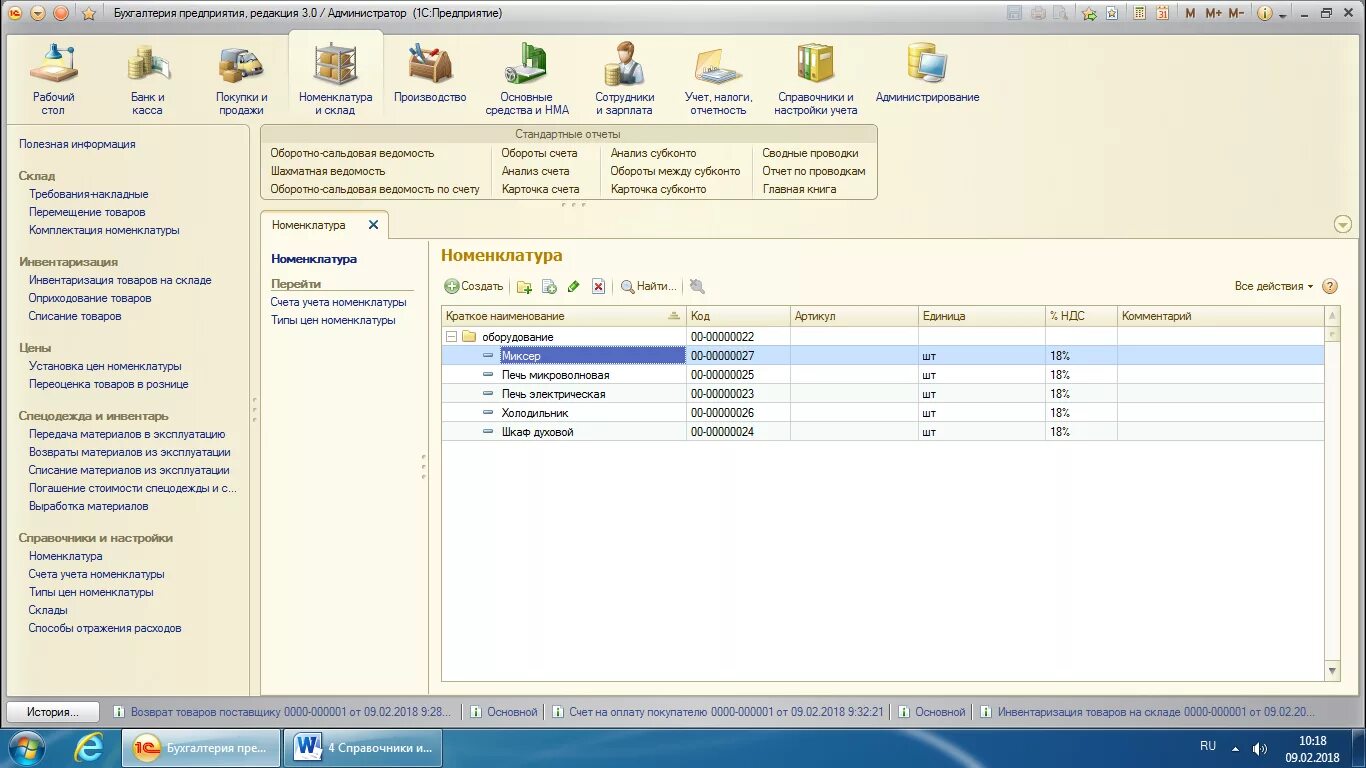Click the copy item icon in toolbar

(x=549, y=287)
